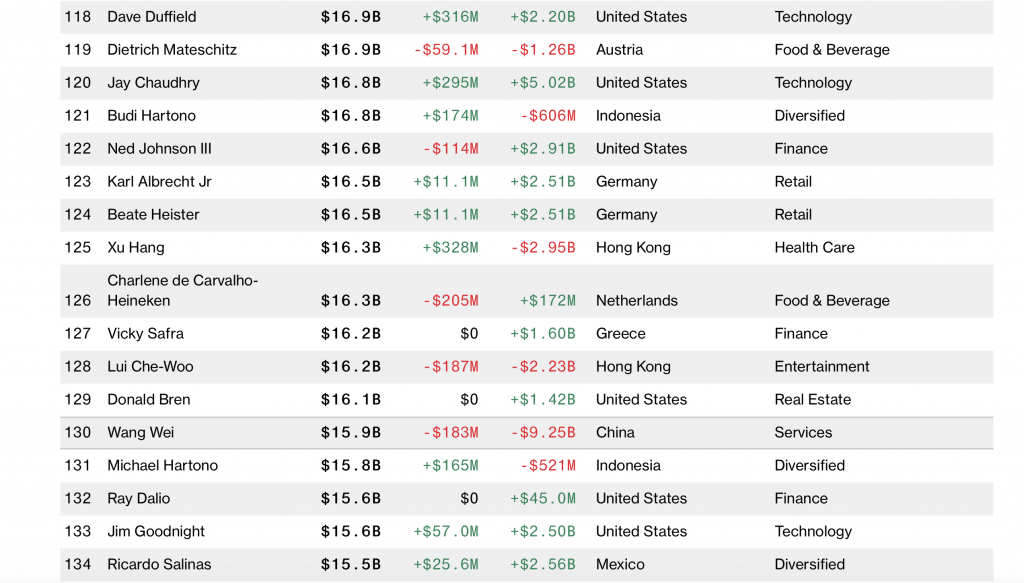Open Karl Albrecht Jr entry

[x=159, y=182]
